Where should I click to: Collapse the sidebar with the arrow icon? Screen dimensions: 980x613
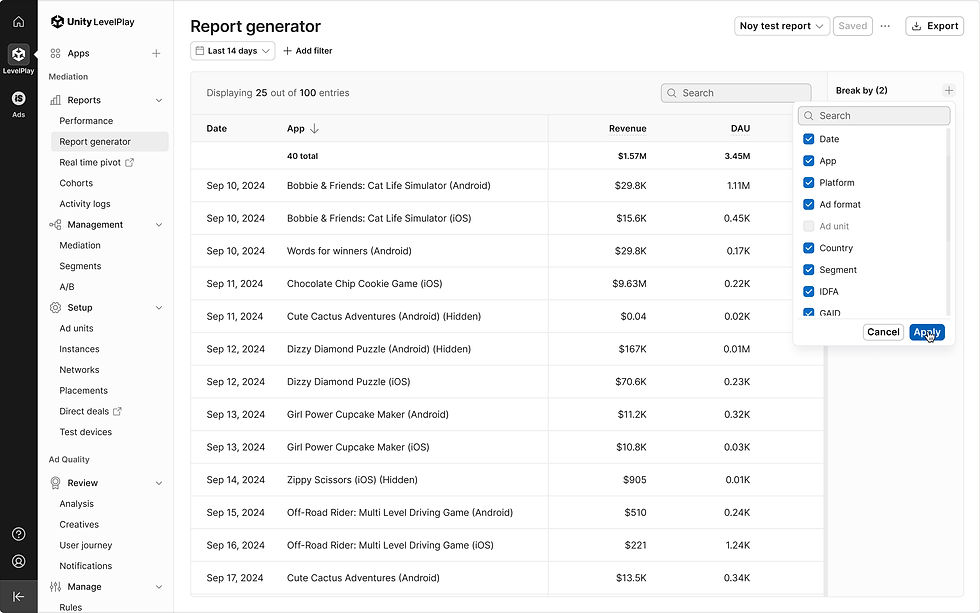pyautogui.click(x=19, y=597)
